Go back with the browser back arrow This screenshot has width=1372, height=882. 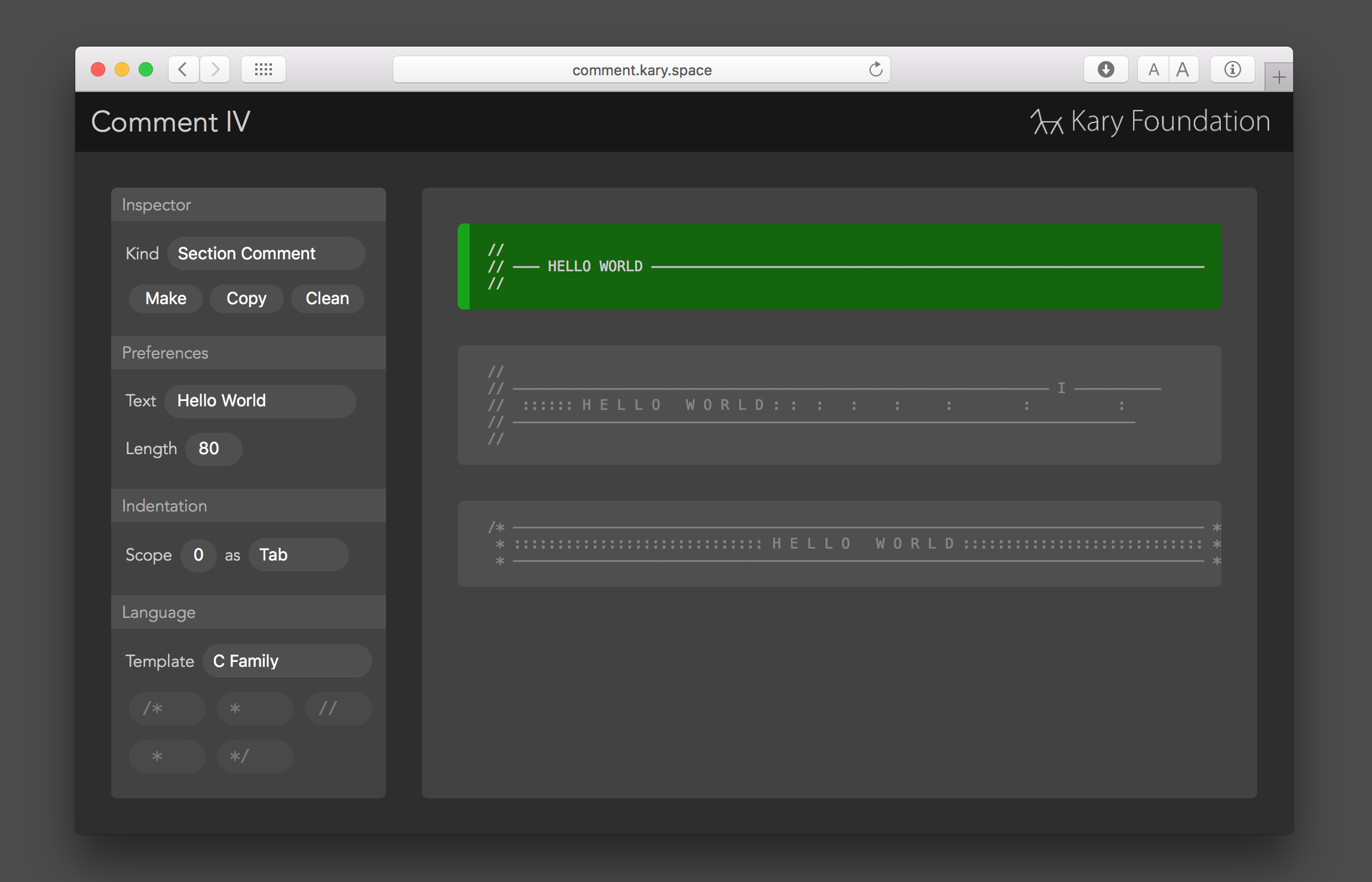pos(183,70)
